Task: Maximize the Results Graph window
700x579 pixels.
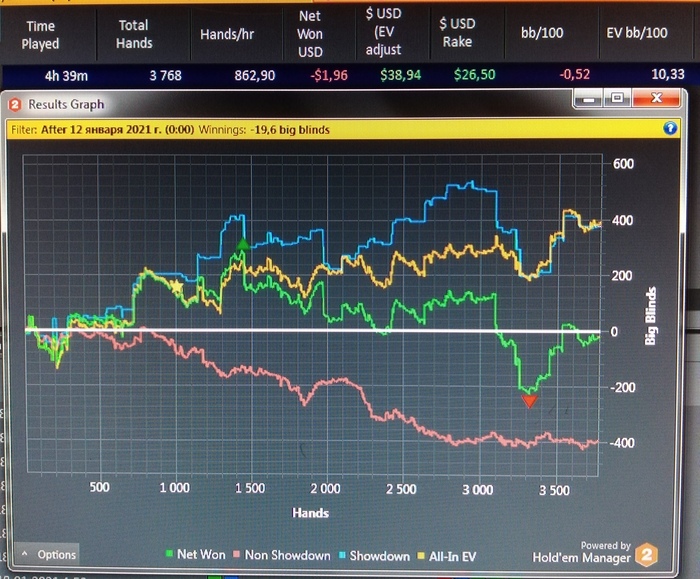Action: tap(617, 98)
